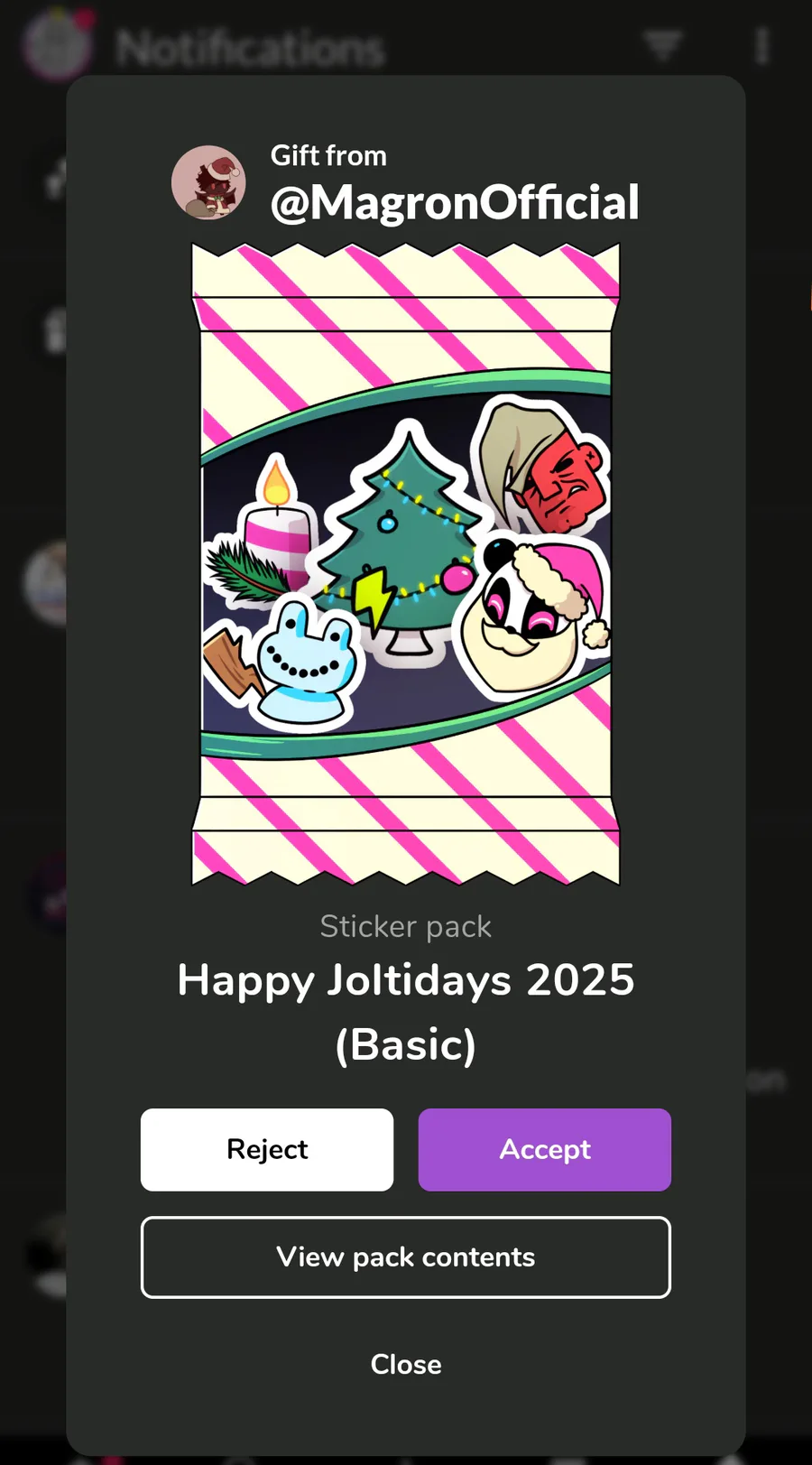
Task: Tap the Sticker pack label text
Action: pyautogui.click(x=406, y=926)
